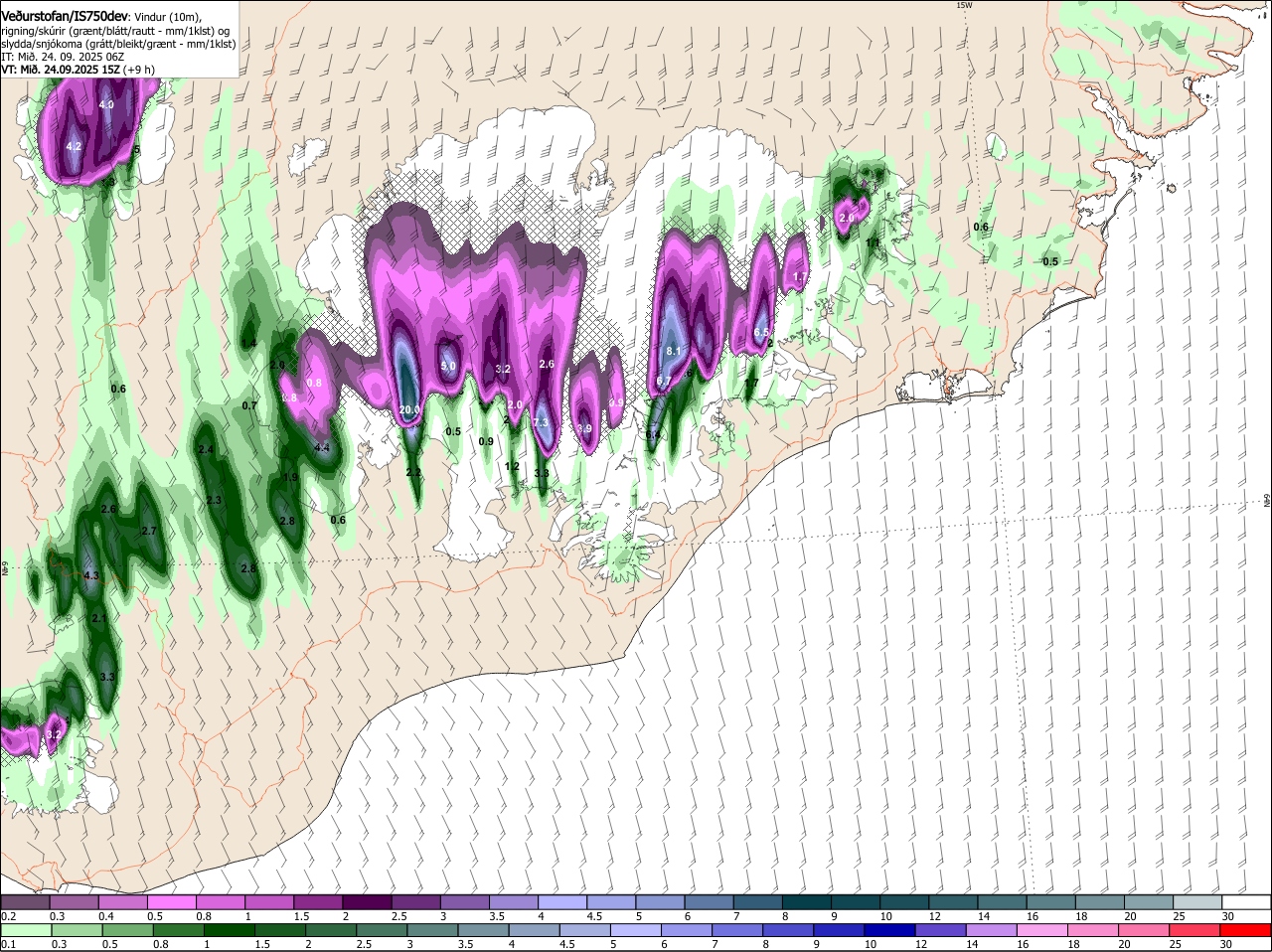This screenshot has width=1272, height=952.
Task: Select light lavender rain swatch between 5 and 6
Action: click(634, 931)
